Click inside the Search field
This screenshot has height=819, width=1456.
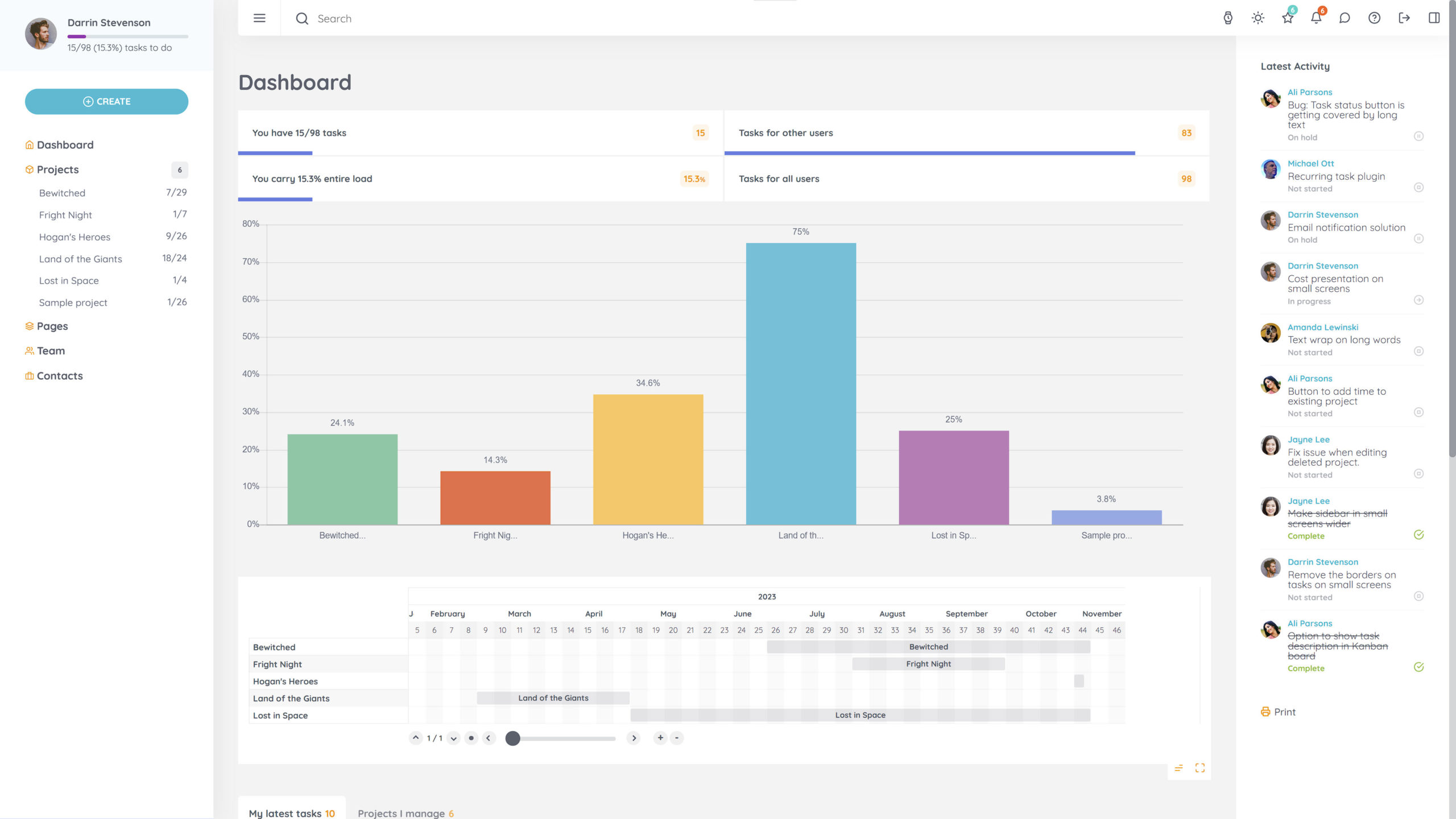364,18
